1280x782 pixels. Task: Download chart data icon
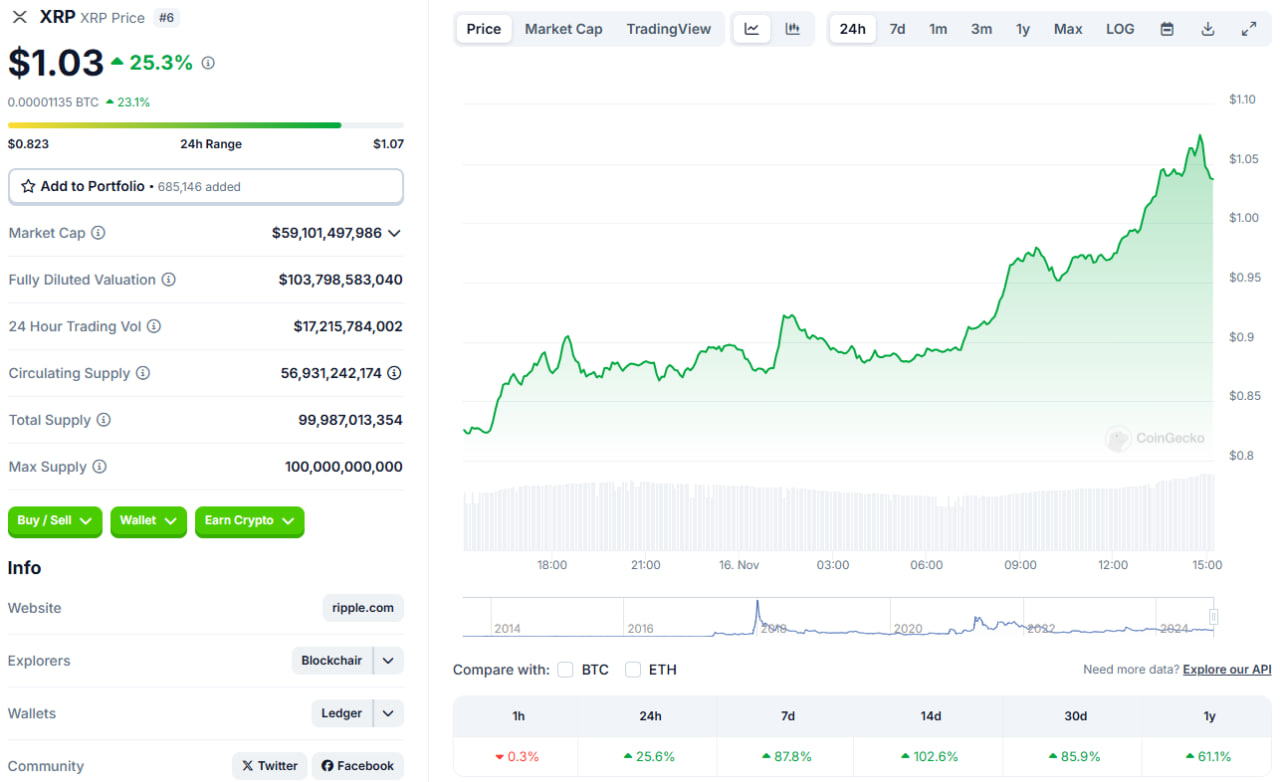coord(1208,29)
